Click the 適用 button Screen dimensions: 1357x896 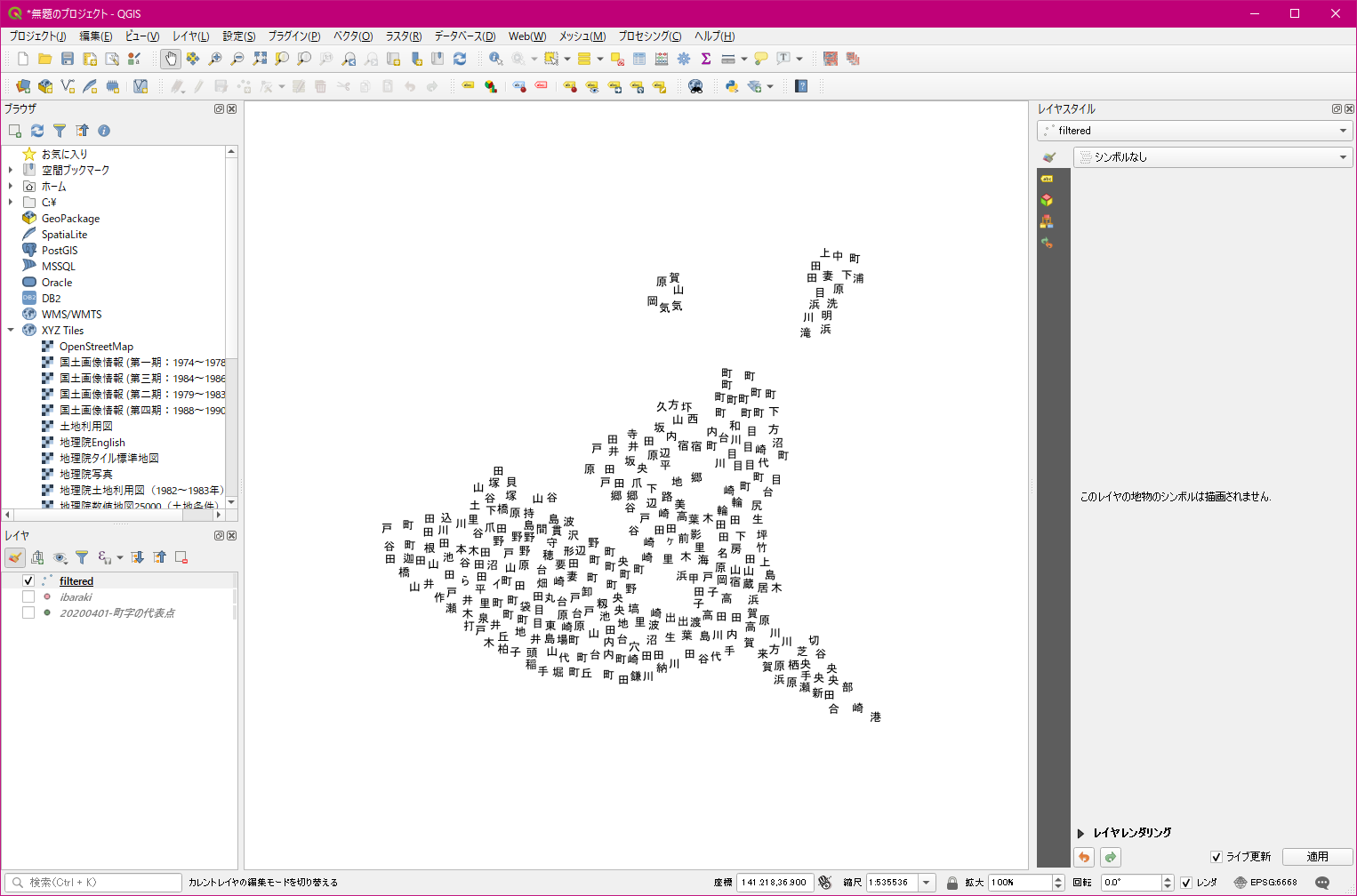click(1317, 857)
